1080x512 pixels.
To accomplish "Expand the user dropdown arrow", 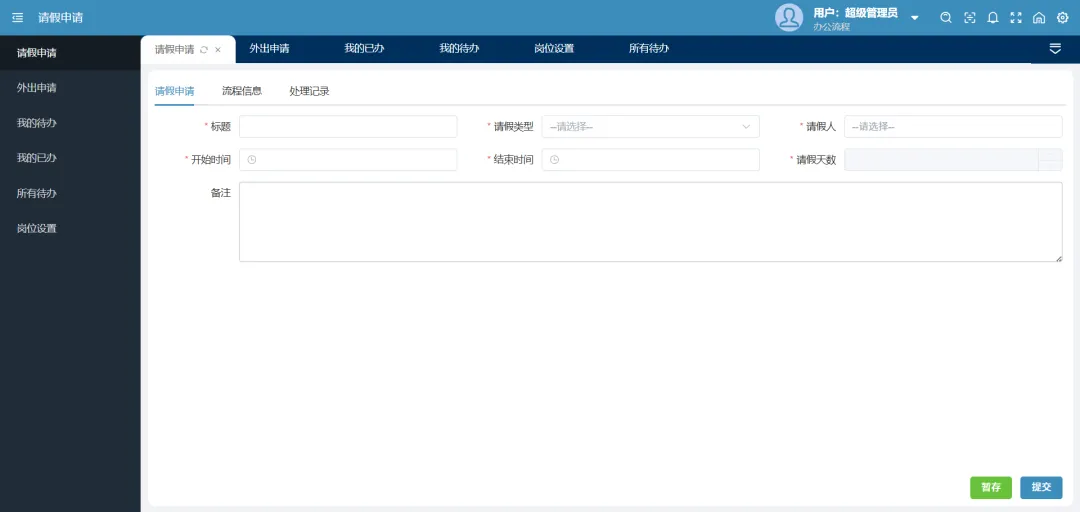I will pyautogui.click(x=915, y=18).
